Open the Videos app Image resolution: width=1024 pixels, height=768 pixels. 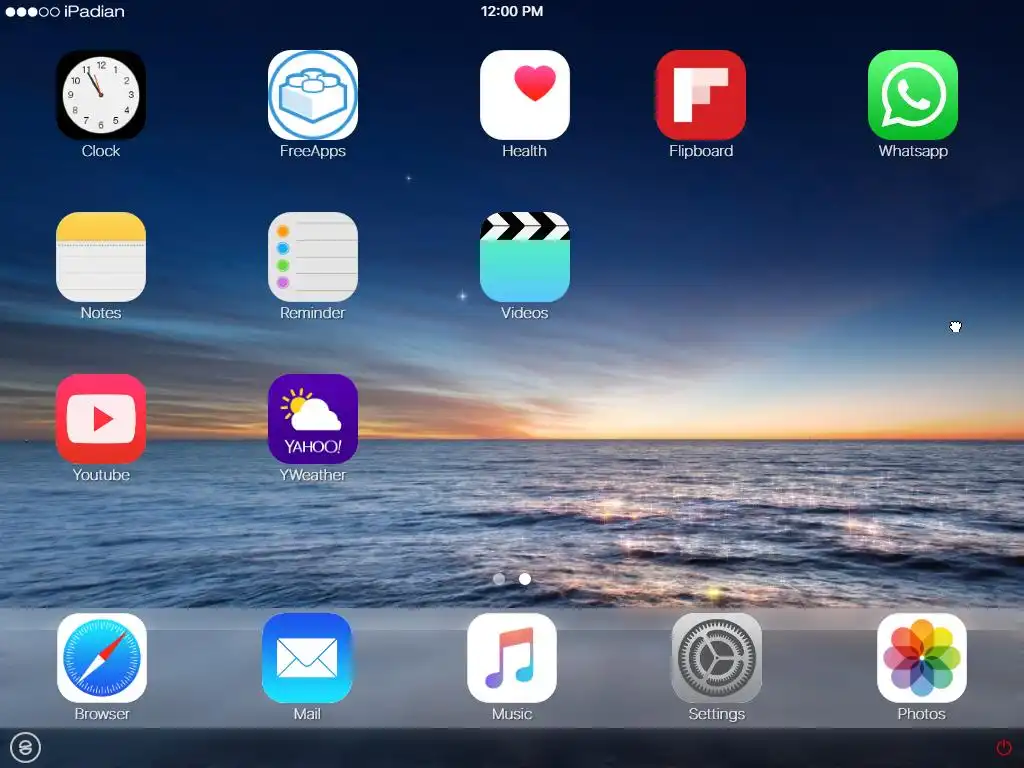[524, 257]
